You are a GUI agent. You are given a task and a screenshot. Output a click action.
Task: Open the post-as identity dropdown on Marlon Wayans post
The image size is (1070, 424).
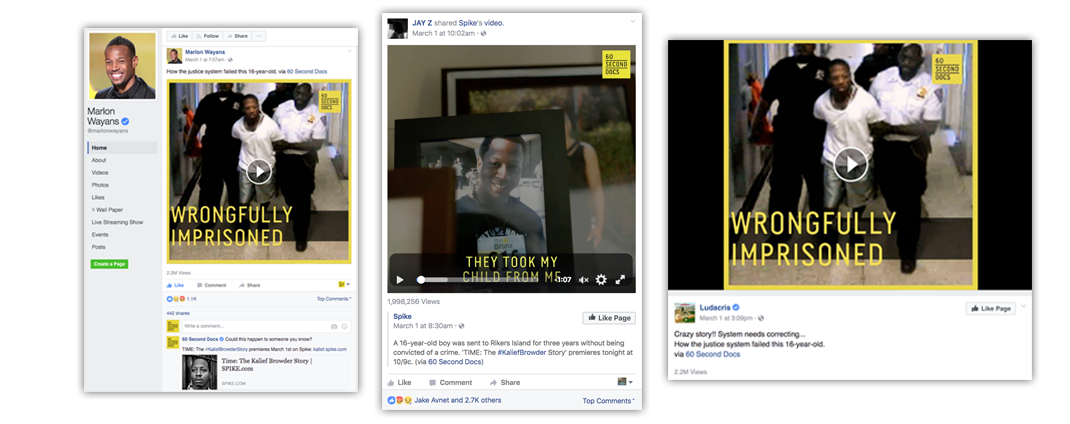(344, 284)
